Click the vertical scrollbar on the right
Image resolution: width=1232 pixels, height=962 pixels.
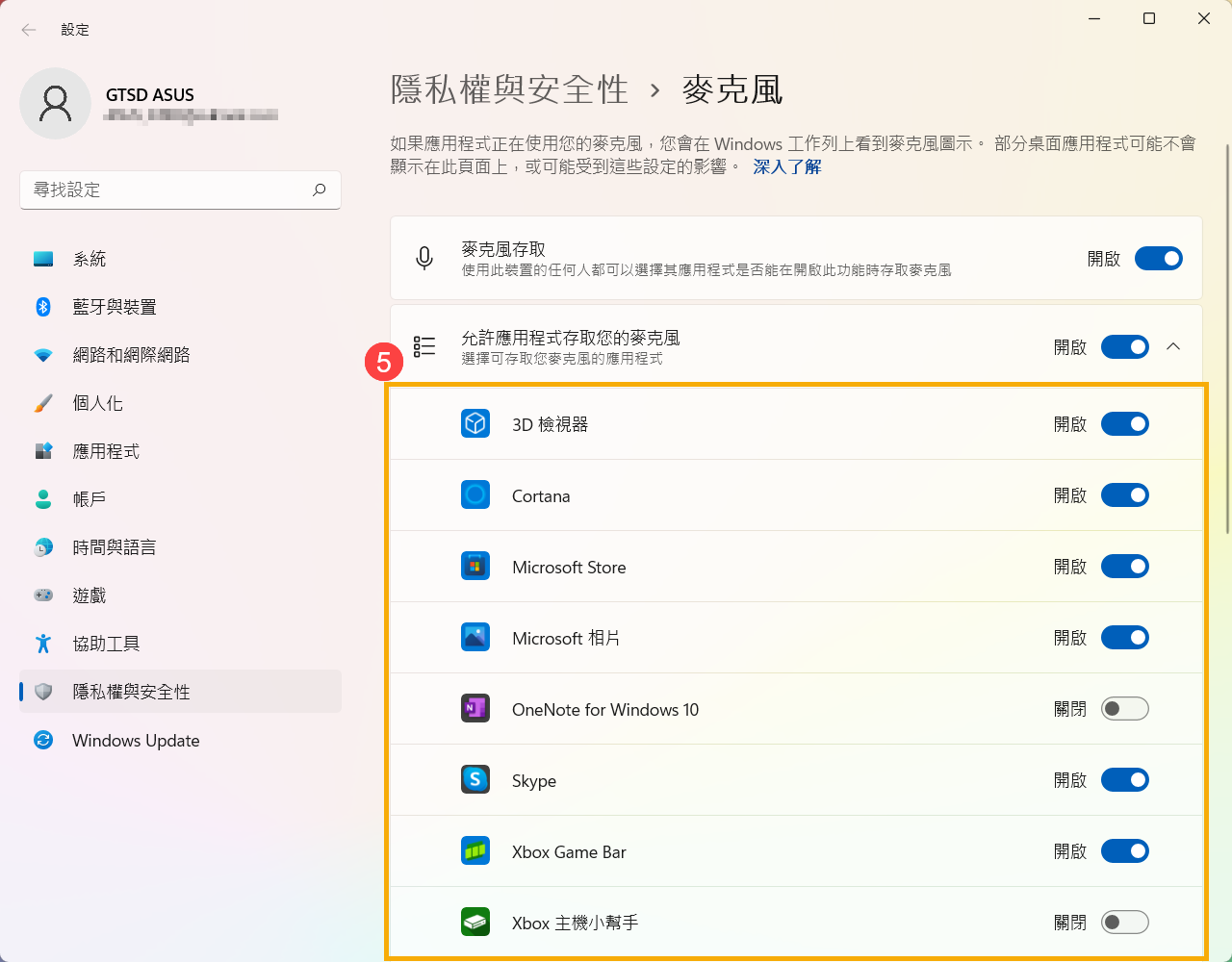tap(1227, 339)
